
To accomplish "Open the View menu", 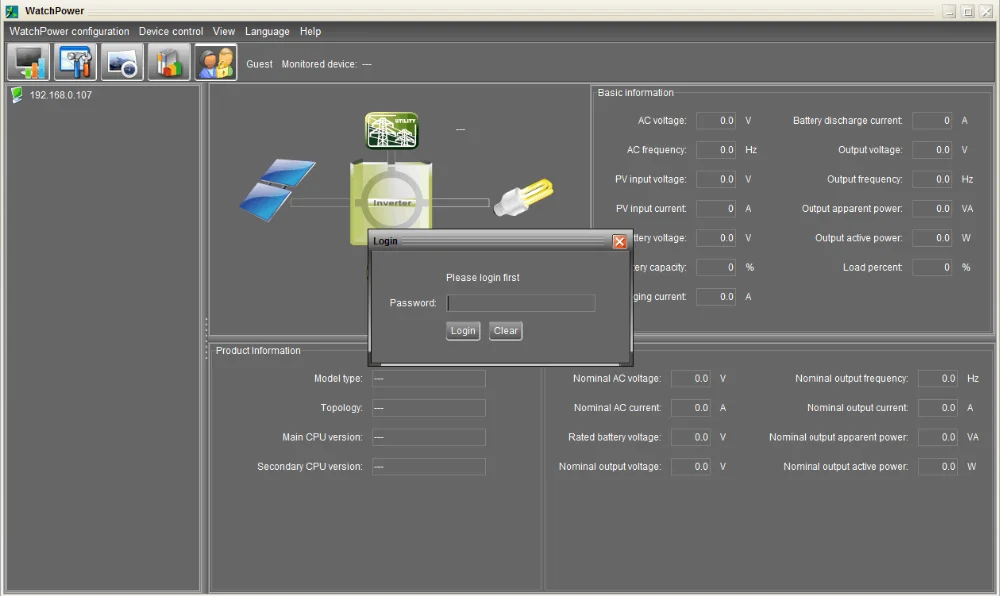I will (224, 31).
